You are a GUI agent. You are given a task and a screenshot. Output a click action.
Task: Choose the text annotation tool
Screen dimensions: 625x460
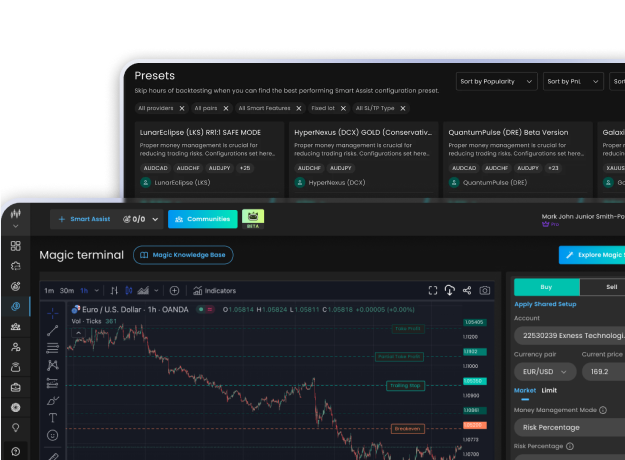(x=53, y=418)
